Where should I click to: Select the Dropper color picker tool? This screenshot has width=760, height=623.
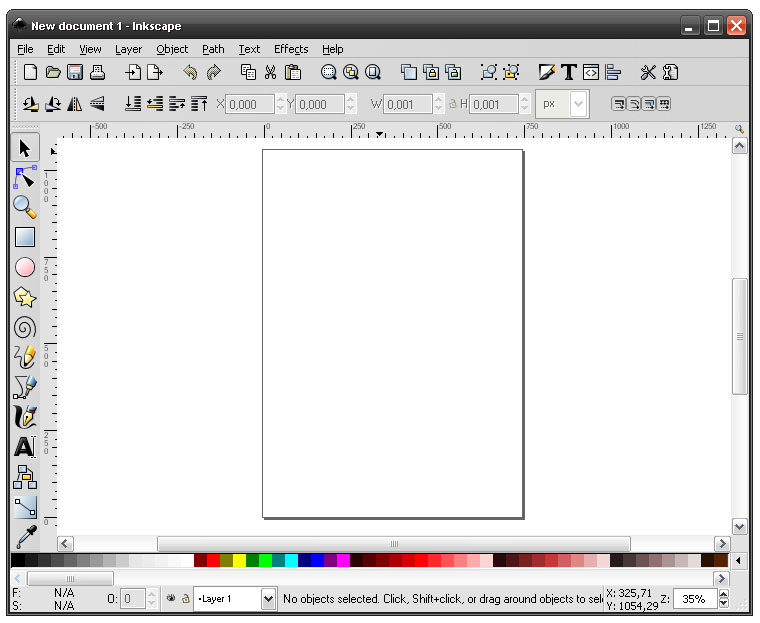[25, 537]
